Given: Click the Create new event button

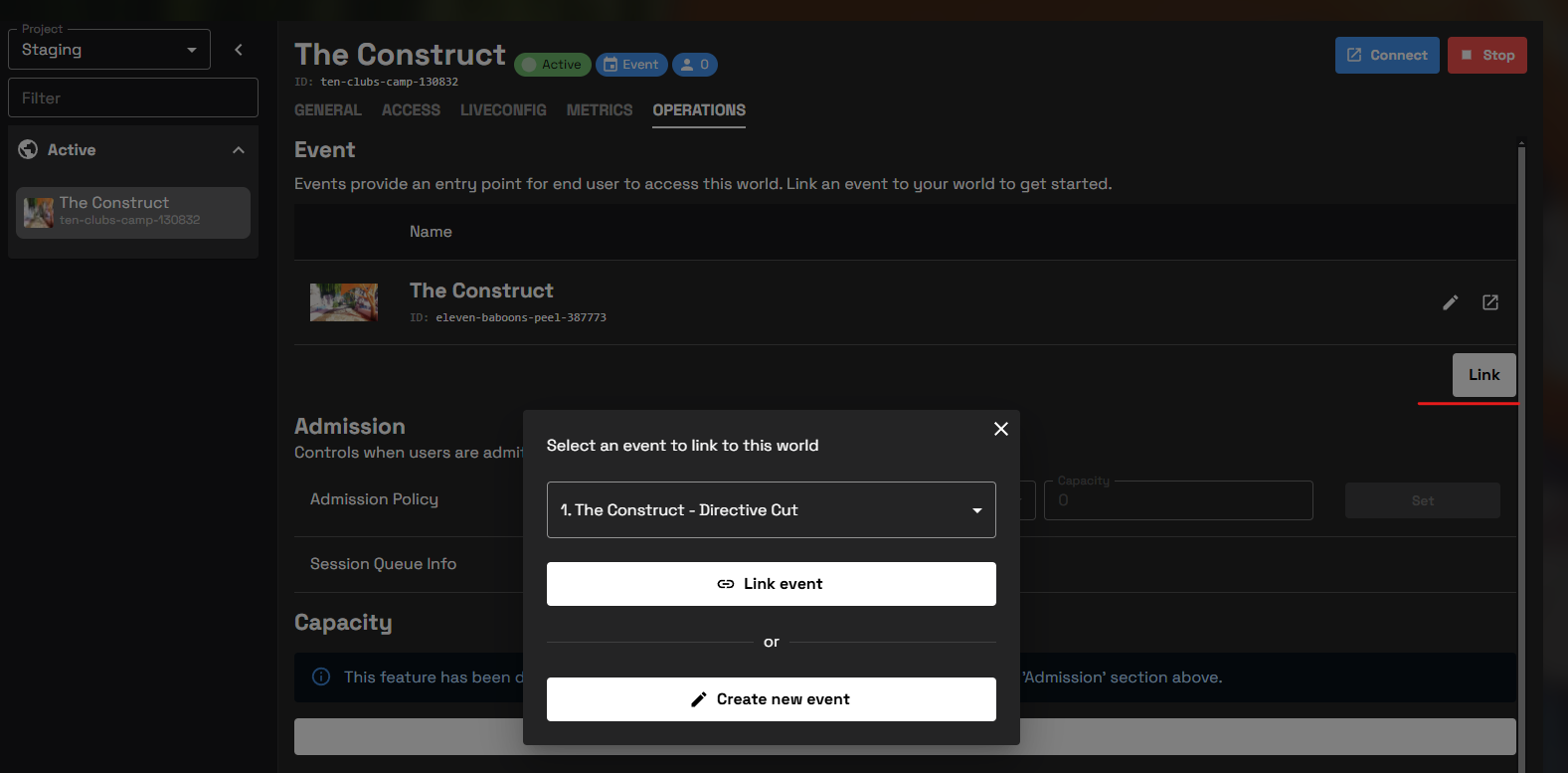Looking at the screenshot, I should (771, 699).
